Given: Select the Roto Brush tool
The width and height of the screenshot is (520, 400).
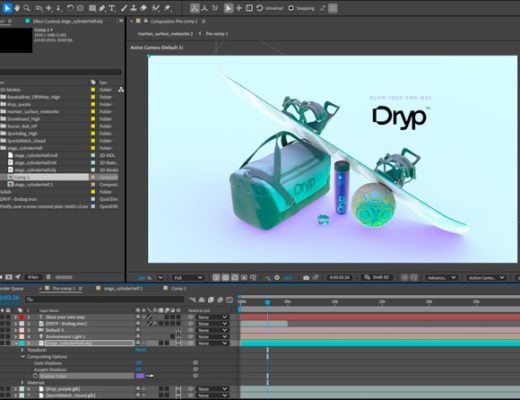Looking at the screenshot, I should (155, 8).
